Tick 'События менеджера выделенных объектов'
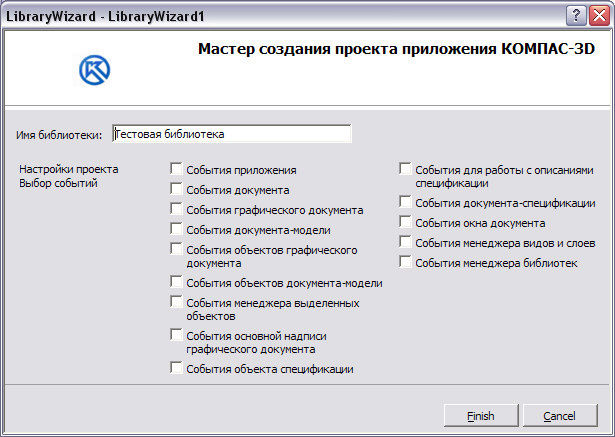 tap(176, 302)
